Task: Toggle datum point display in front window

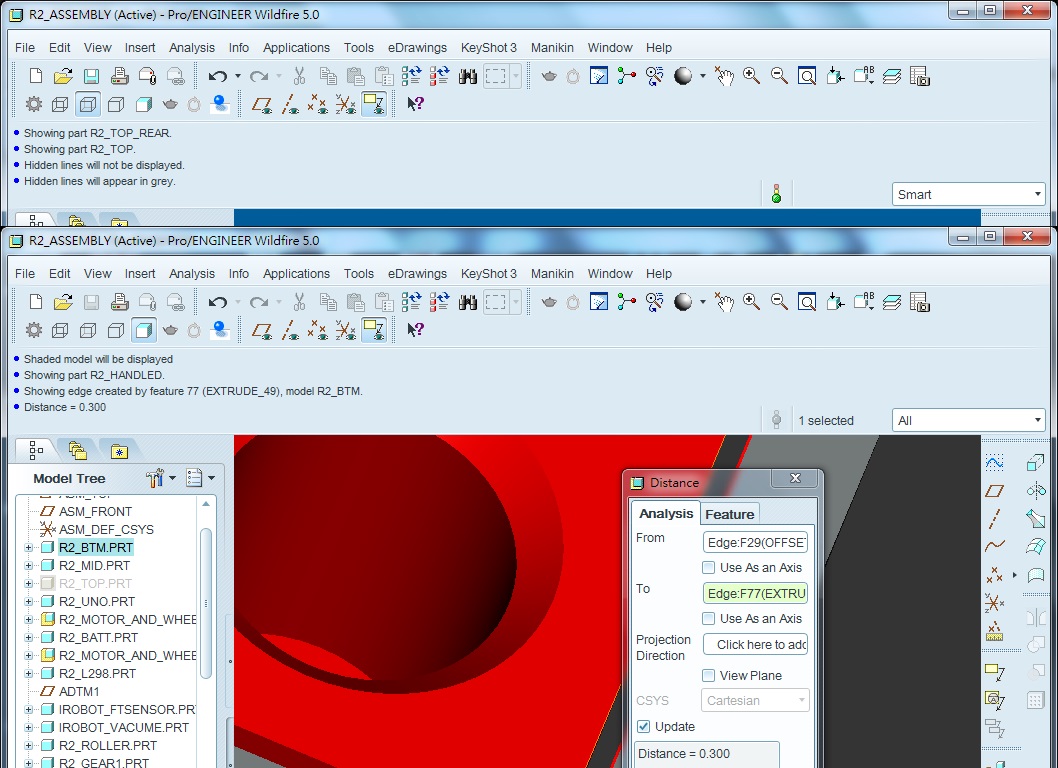Action: pos(318,330)
